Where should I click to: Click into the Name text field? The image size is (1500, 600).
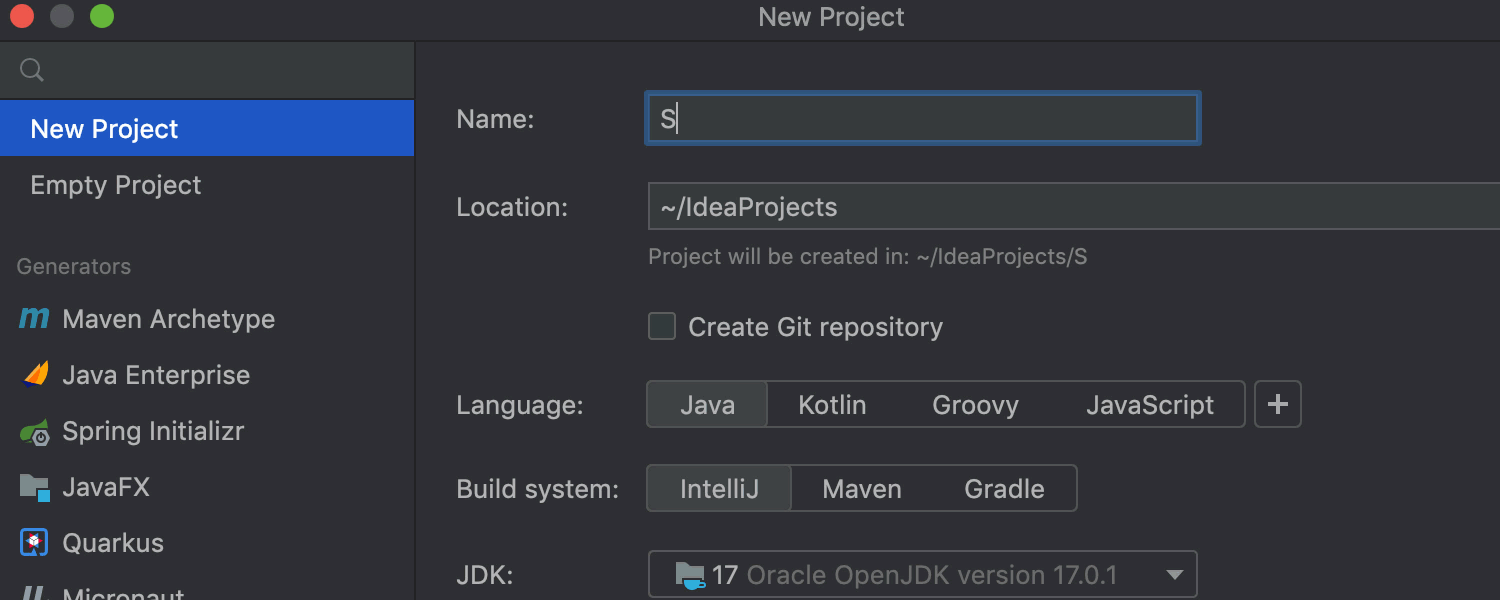point(920,120)
